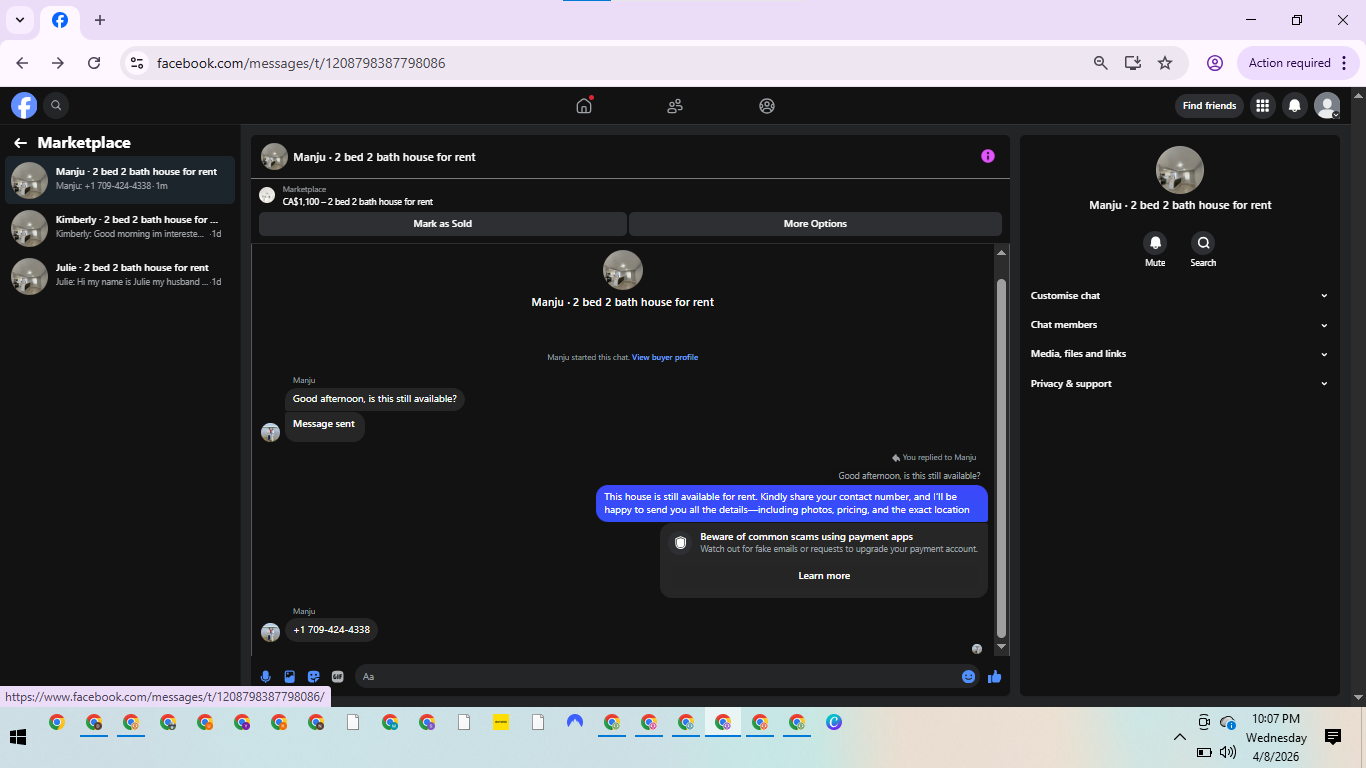Image resolution: width=1366 pixels, height=768 pixels.
Task: Expand Privacy & support section
Action: 1180,384
